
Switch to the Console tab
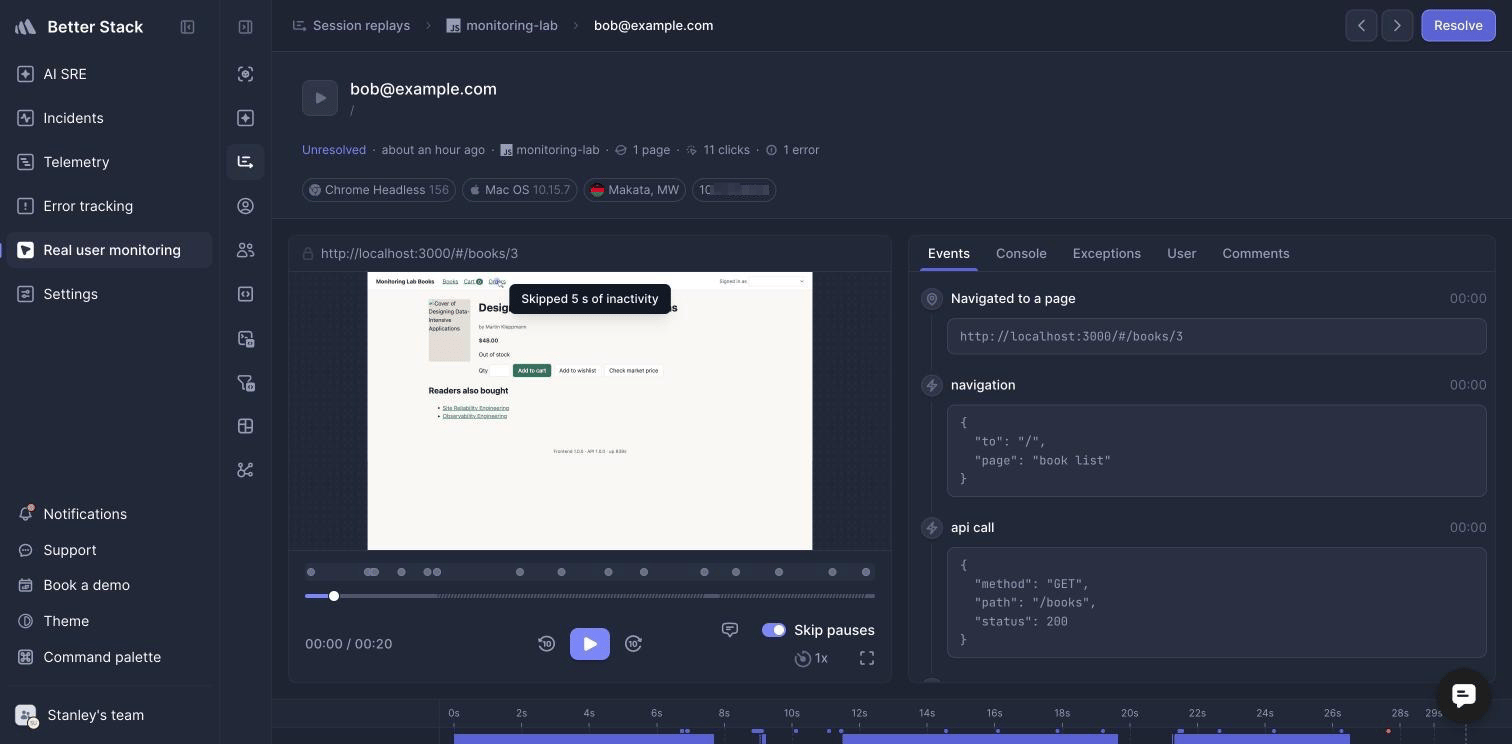pos(1021,253)
